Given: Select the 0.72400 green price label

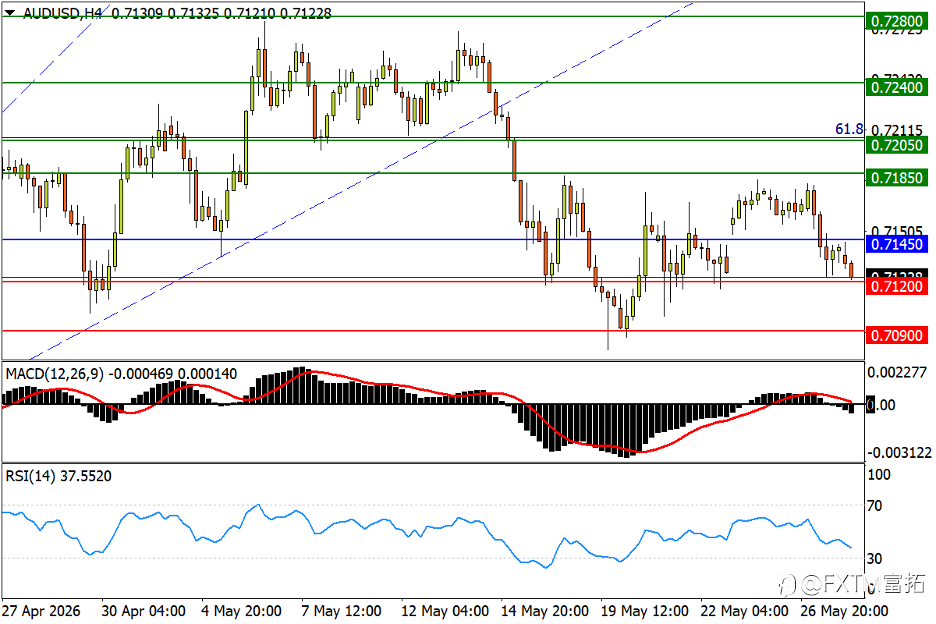Looking at the screenshot, I should click(897, 88).
